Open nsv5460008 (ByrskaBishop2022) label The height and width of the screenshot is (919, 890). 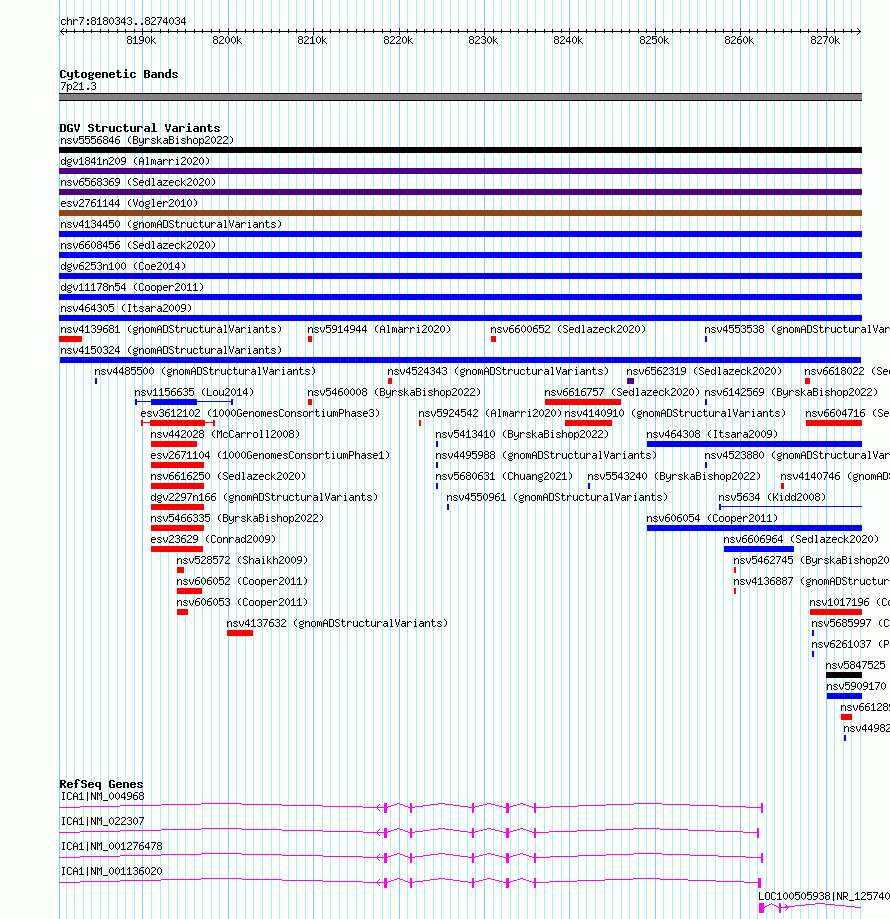(394, 393)
